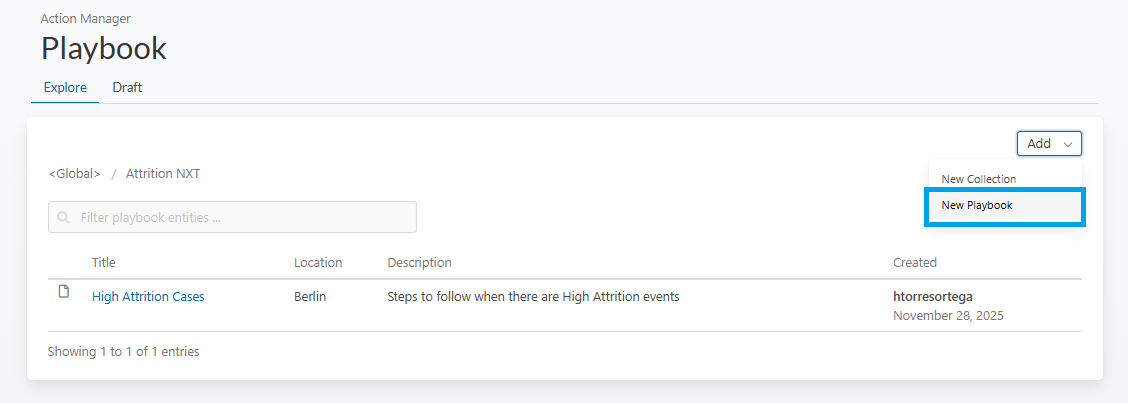This screenshot has width=1128, height=403.
Task: Sort by the Created column header
Action: click(914, 262)
